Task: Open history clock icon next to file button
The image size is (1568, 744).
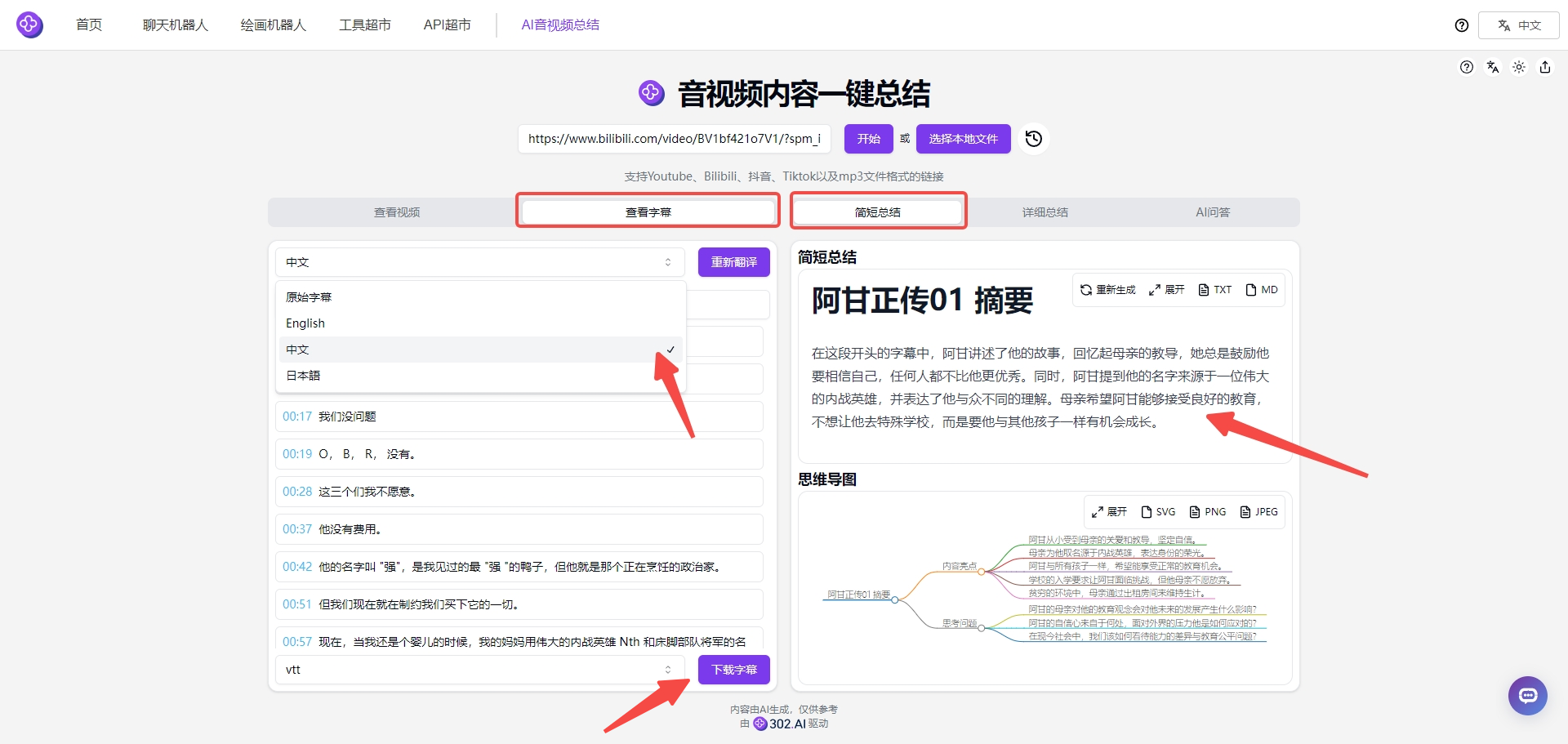Action: (x=1033, y=139)
